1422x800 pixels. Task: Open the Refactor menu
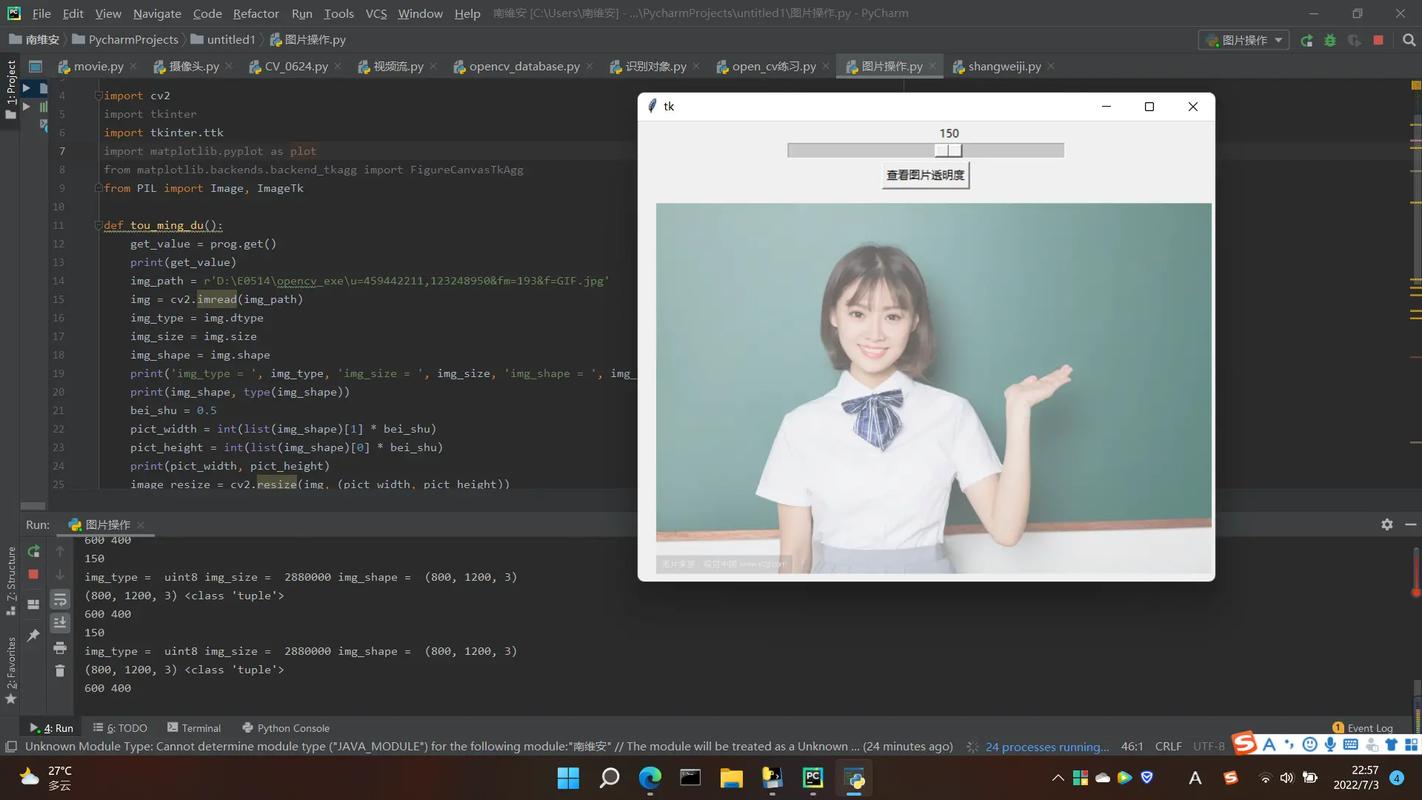[x=255, y=14]
